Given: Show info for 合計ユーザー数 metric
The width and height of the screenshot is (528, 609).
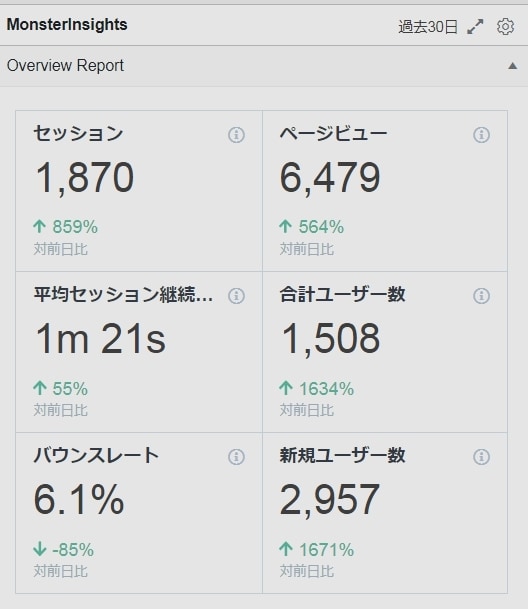Looking at the screenshot, I should coord(481,296).
